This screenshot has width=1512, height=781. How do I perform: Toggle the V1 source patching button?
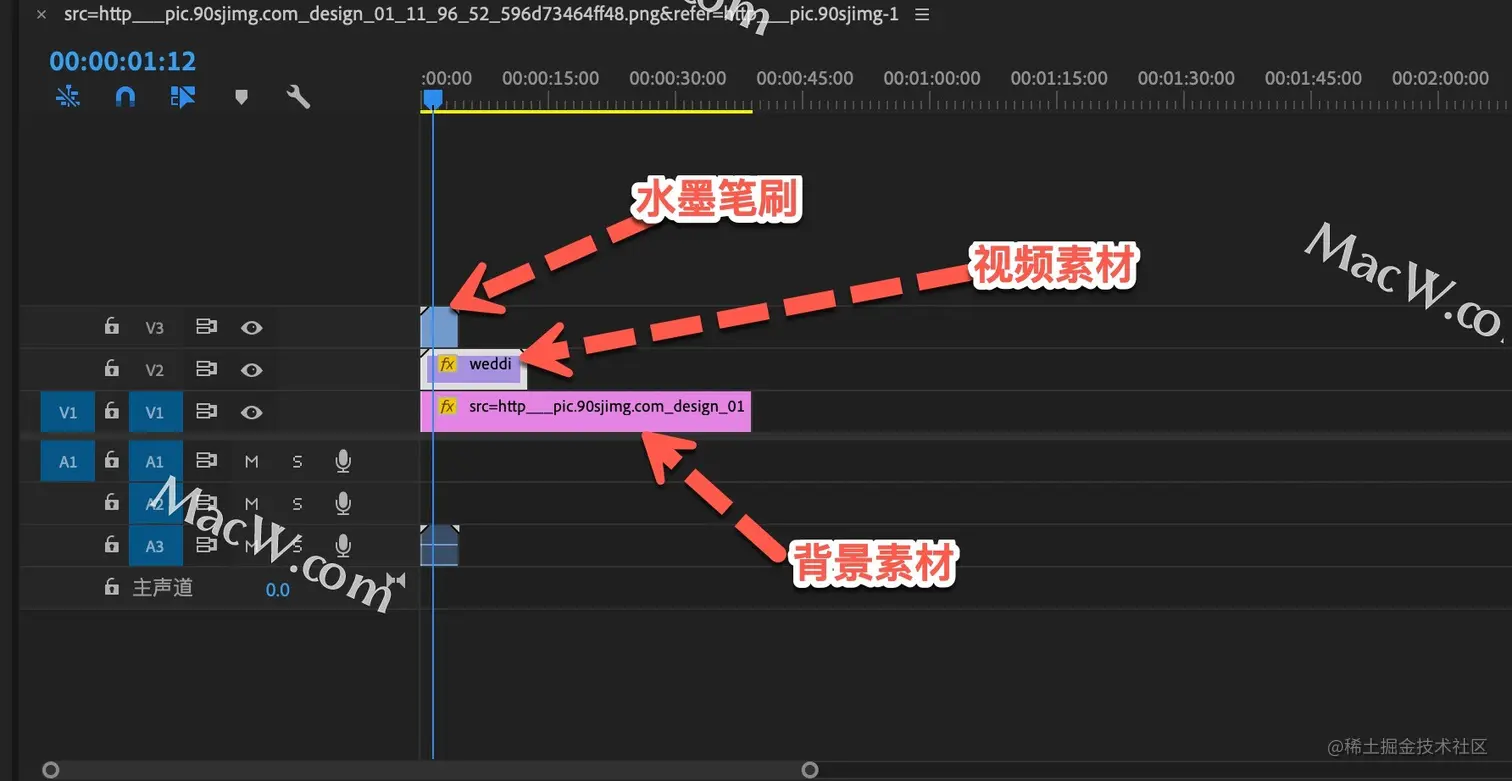(x=68, y=412)
